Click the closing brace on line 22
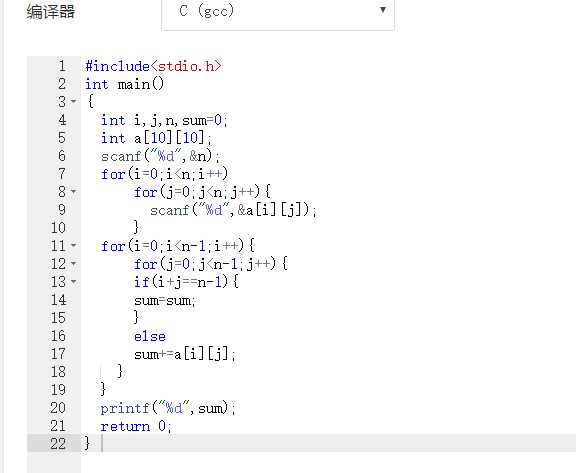Viewport: 576px width, 473px height. point(87,443)
